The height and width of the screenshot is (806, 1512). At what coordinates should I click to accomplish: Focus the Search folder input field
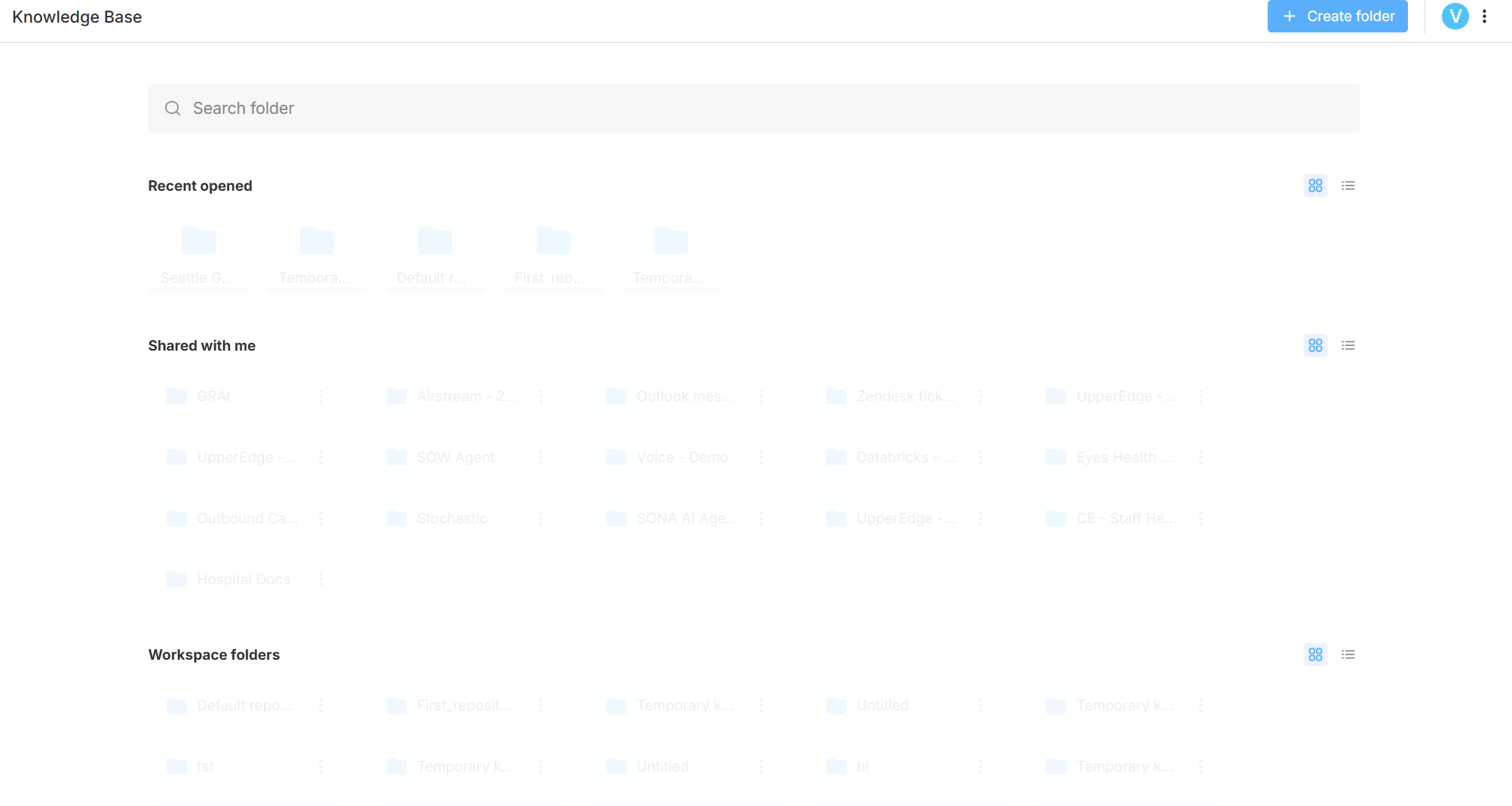pyautogui.click(x=754, y=109)
